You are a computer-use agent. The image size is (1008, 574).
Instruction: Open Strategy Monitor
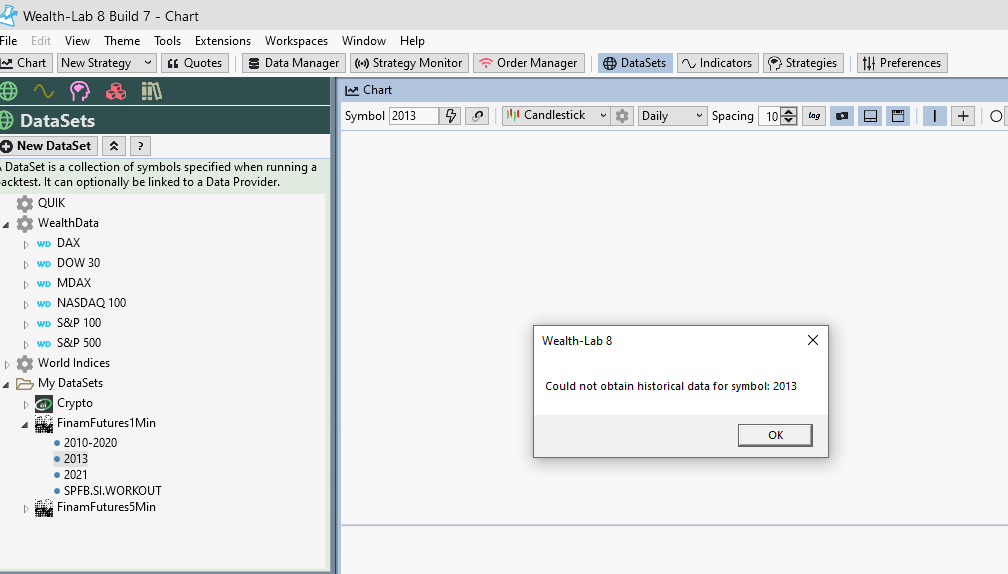[x=409, y=63]
